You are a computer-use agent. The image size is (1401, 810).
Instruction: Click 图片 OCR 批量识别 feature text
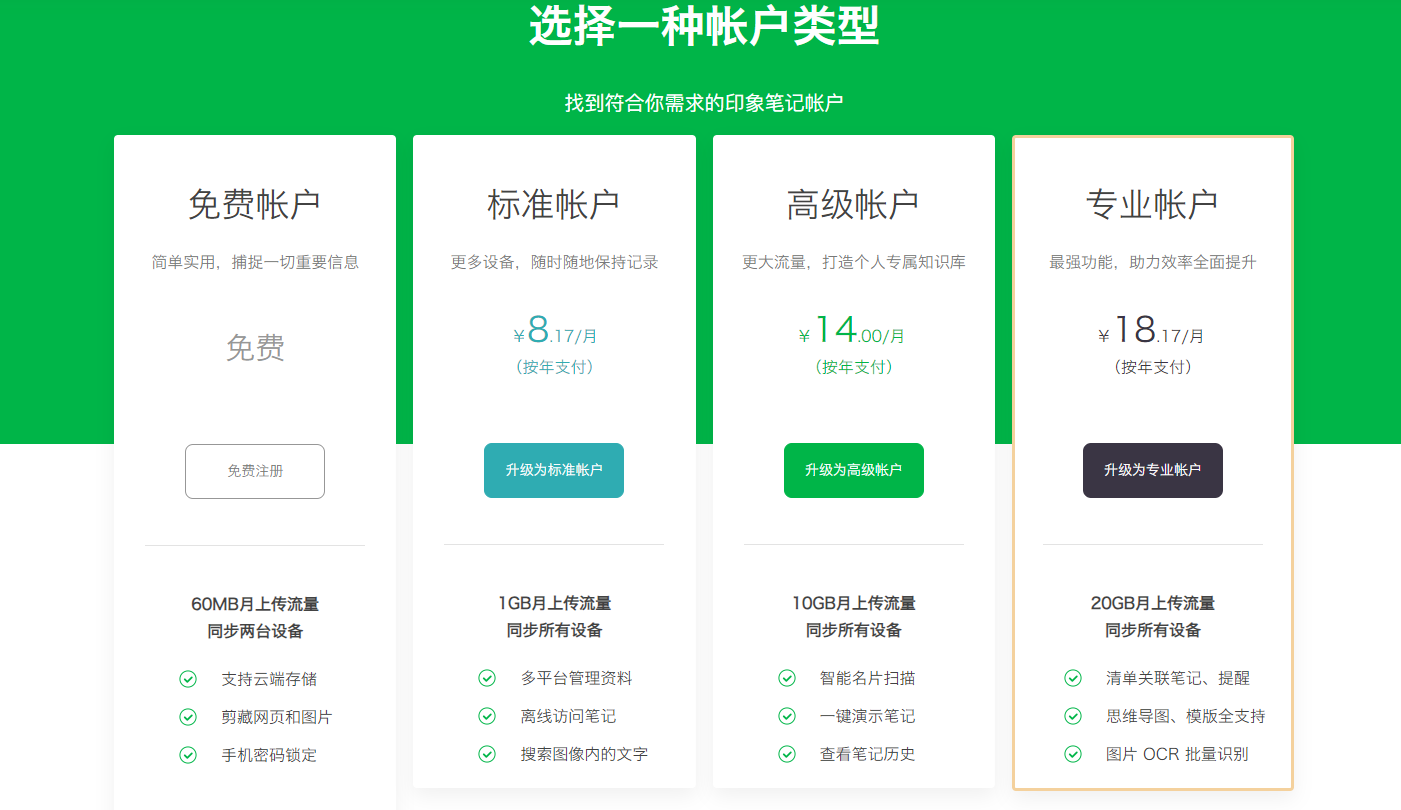1177,754
